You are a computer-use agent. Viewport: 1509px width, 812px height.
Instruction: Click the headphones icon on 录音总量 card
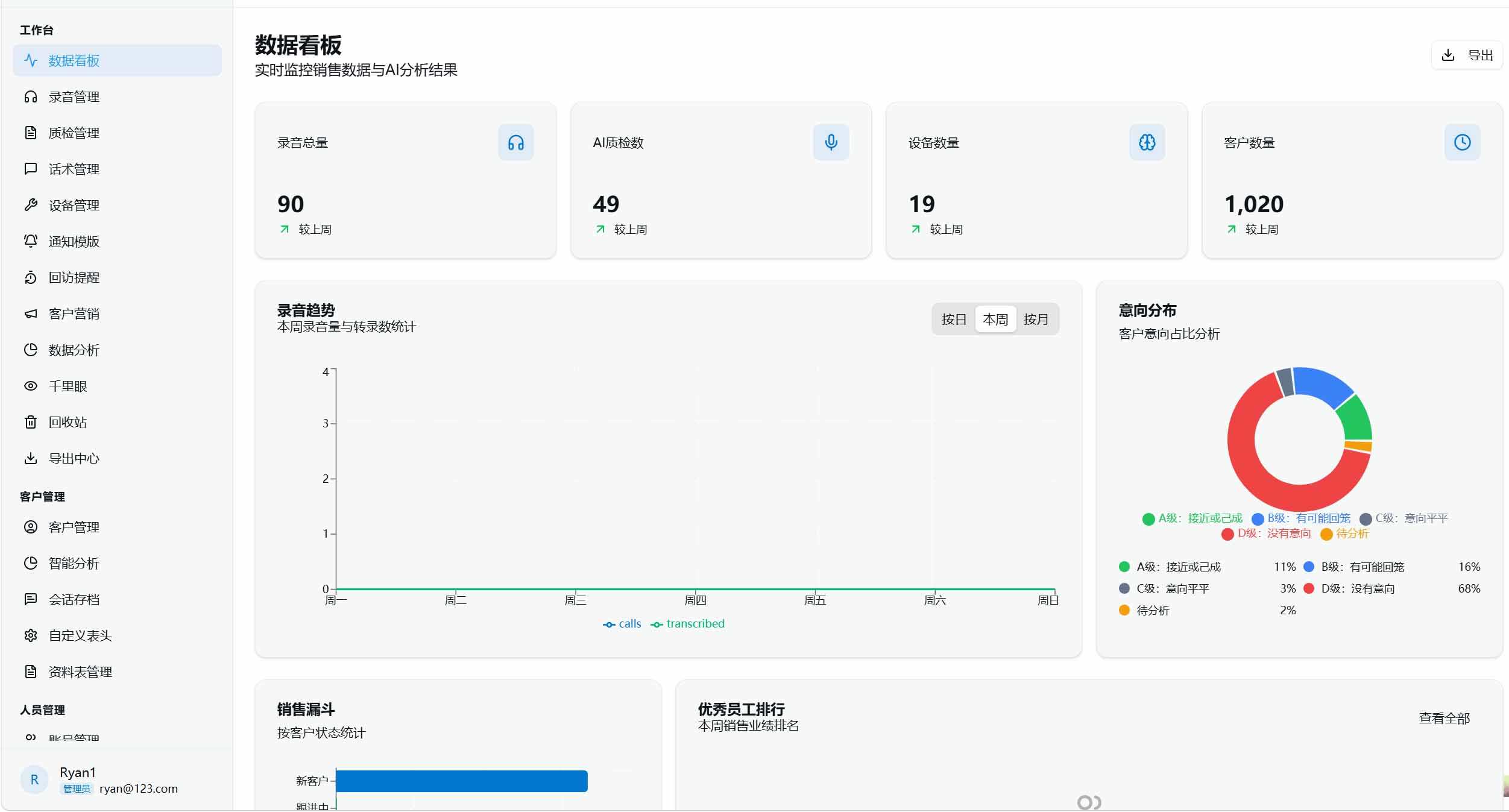coord(516,142)
